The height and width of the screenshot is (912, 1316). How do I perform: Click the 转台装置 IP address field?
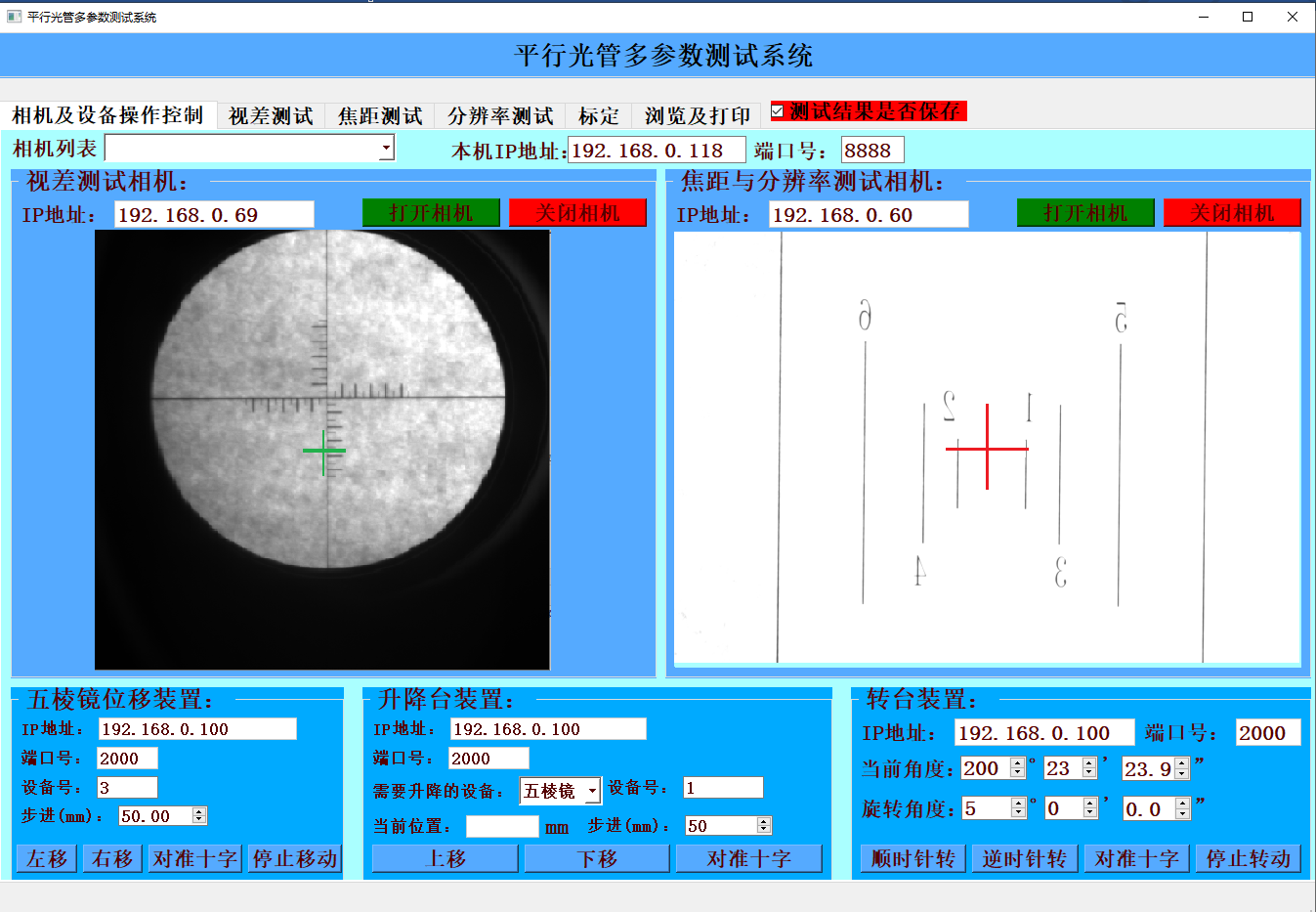[1044, 733]
